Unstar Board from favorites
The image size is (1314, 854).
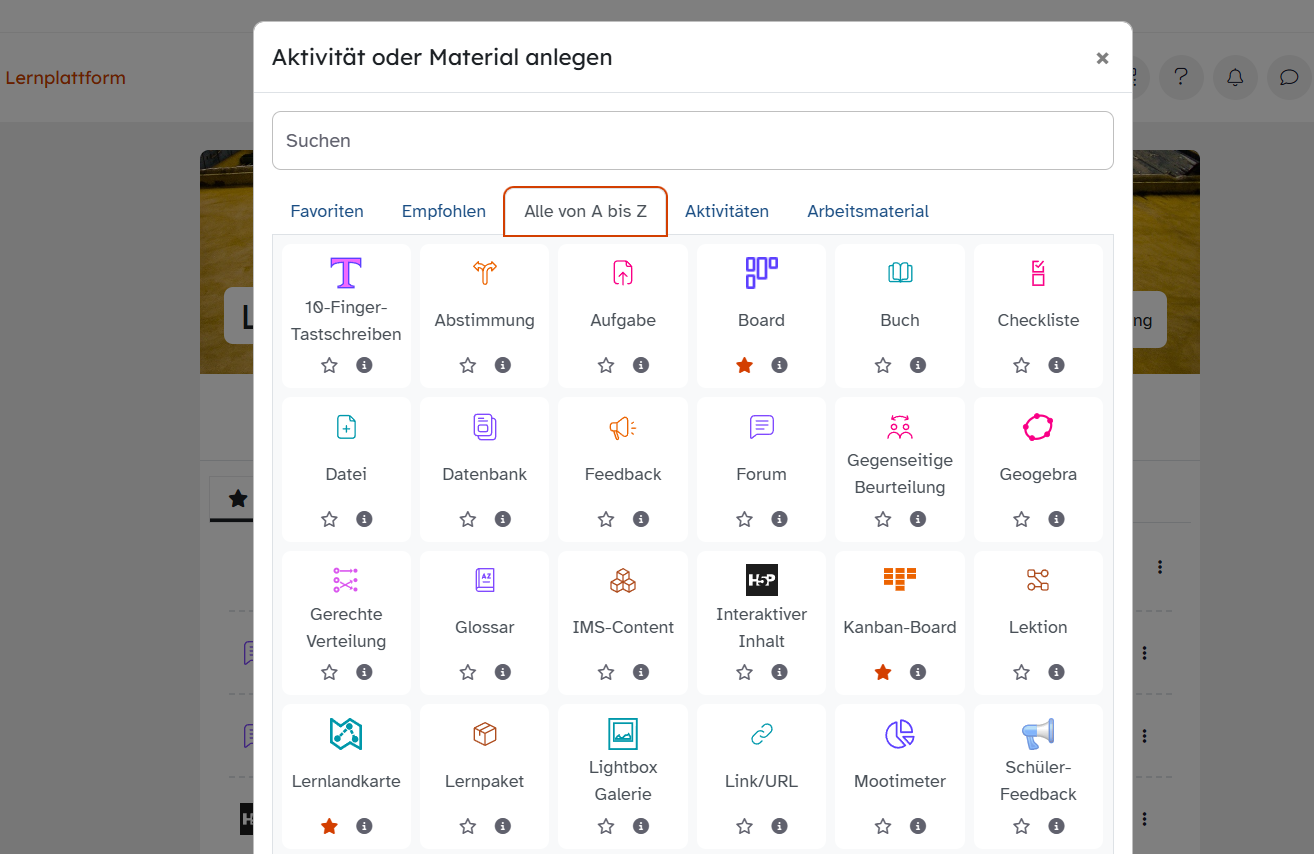pos(744,365)
